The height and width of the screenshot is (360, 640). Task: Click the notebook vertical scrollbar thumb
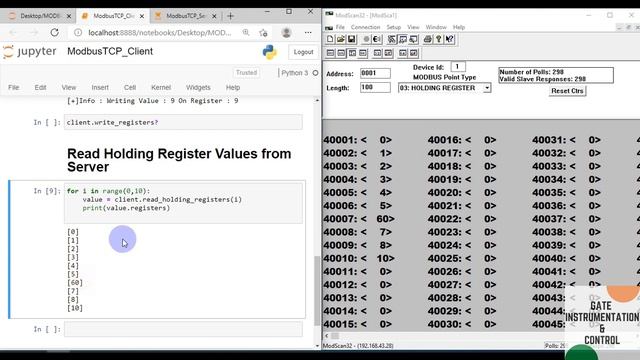tap(317, 291)
